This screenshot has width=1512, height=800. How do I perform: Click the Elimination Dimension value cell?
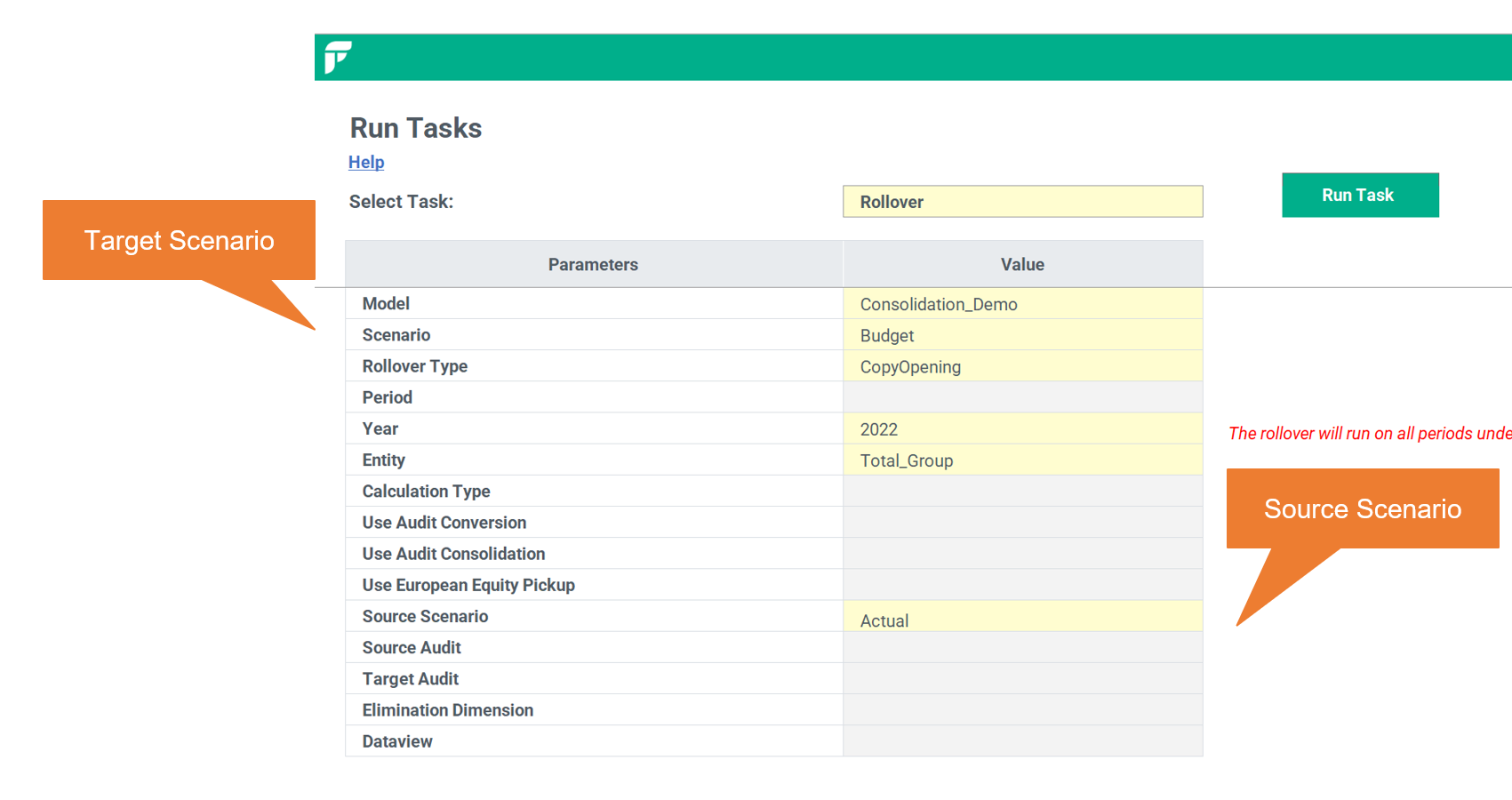(1022, 709)
